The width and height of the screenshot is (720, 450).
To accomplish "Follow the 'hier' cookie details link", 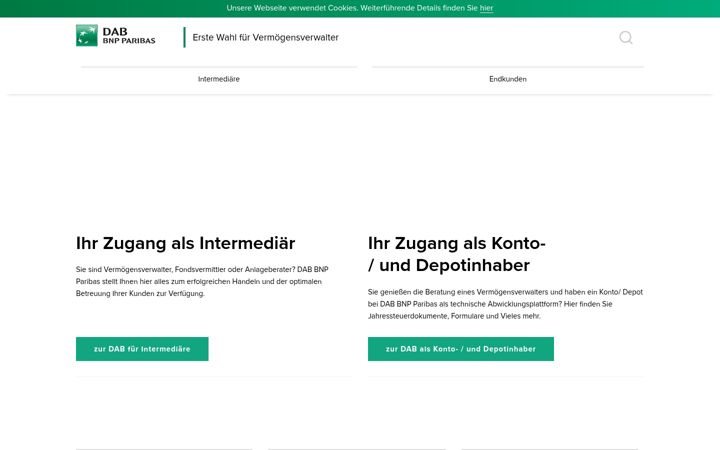I will tap(486, 8).
